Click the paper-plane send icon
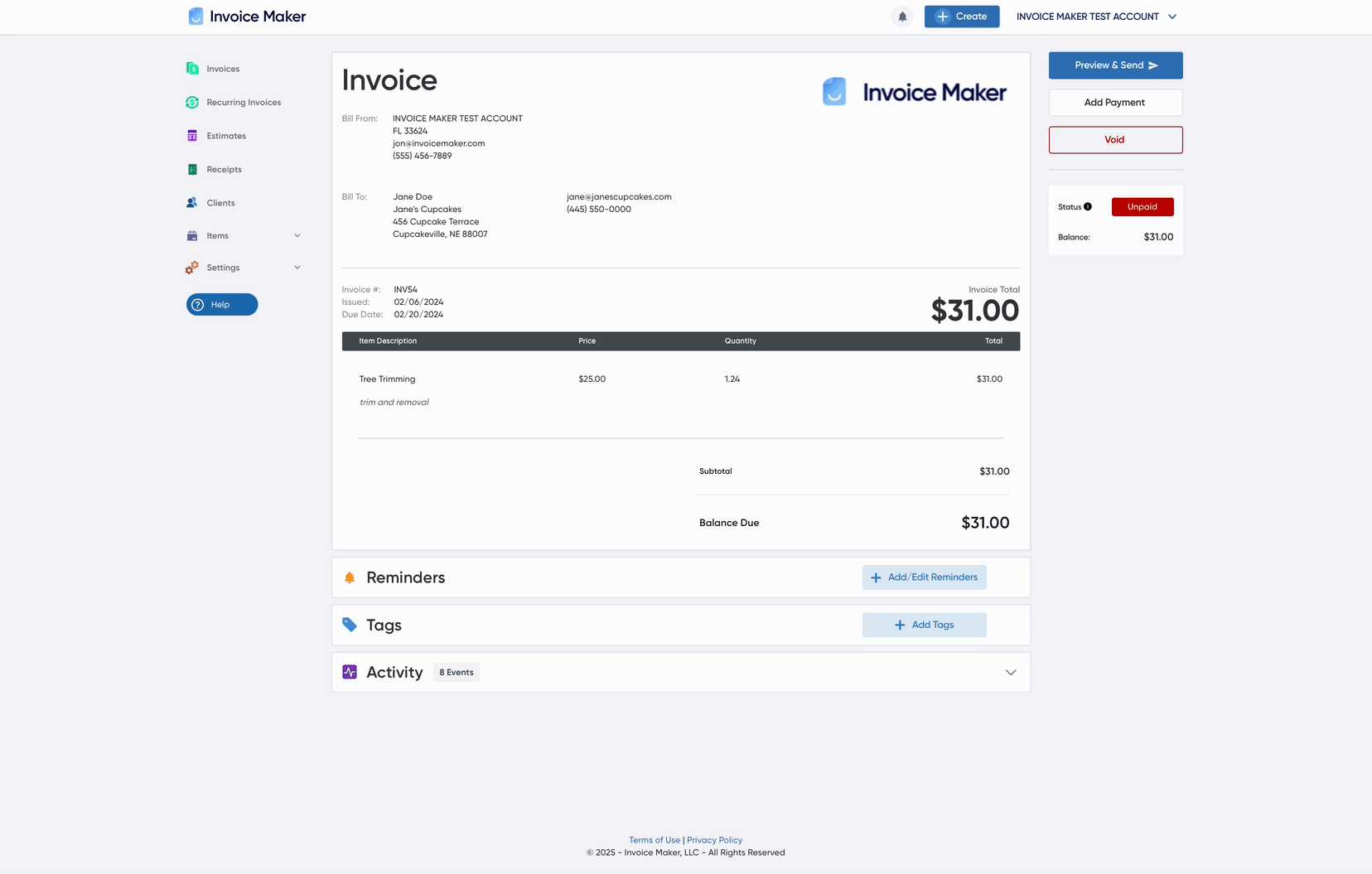Viewport: 1372px width, 874px height. coord(1153,65)
